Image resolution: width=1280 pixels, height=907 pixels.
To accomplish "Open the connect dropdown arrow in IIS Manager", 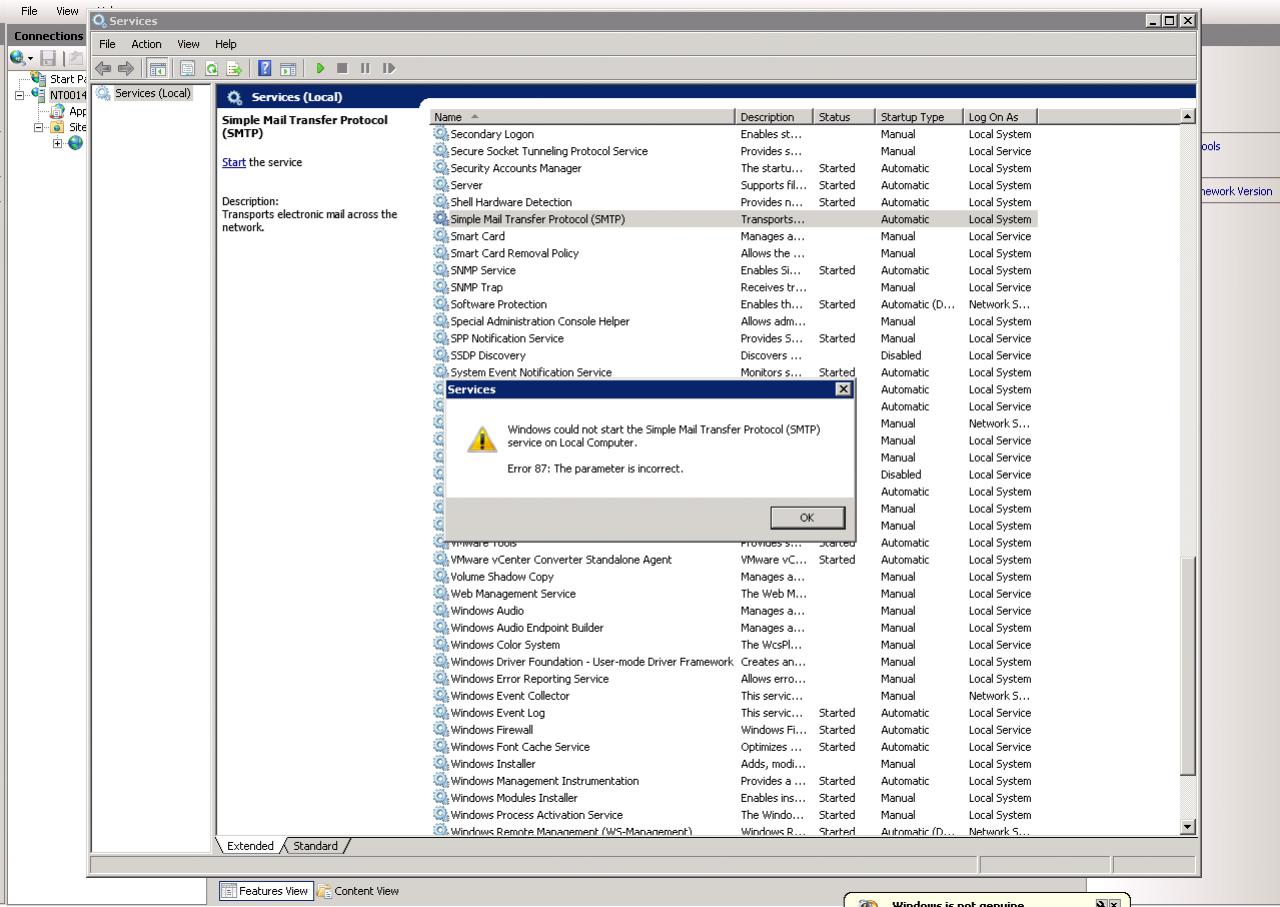I will pos(30,59).
